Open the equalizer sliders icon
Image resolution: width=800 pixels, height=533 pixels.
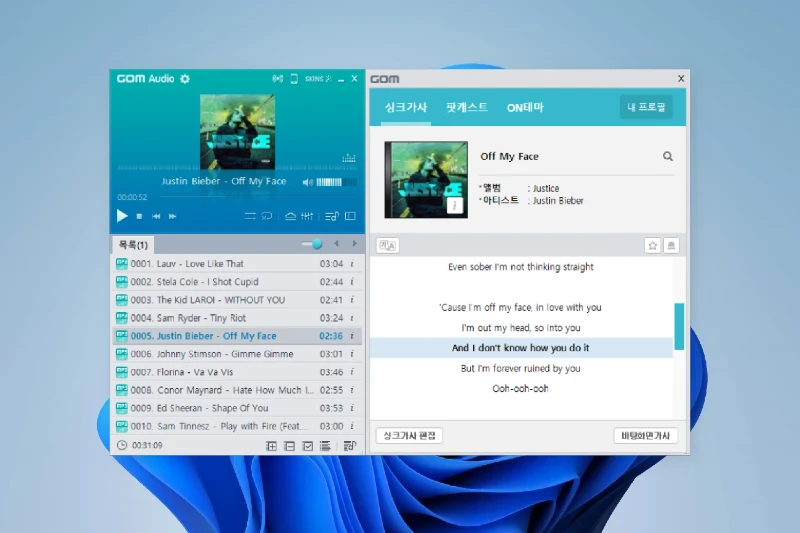click(x=307, y=216)
